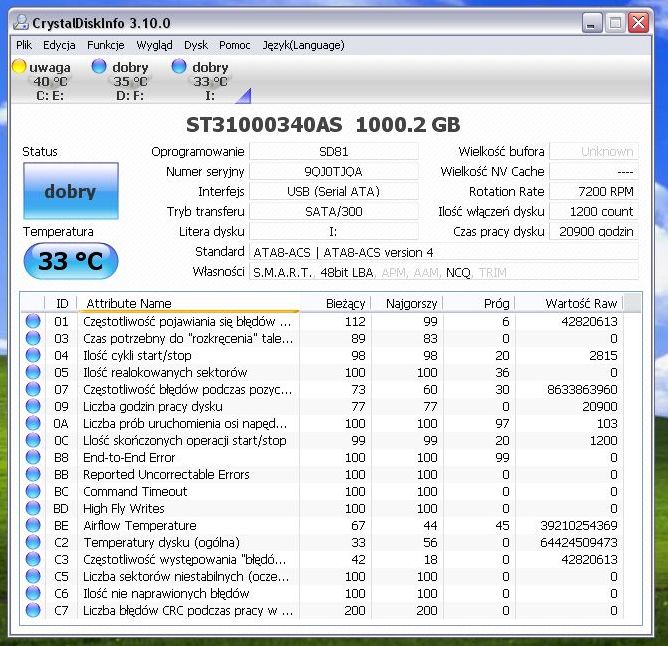Click the blue status icon for Command Timeout

click(x=33, y=491)
